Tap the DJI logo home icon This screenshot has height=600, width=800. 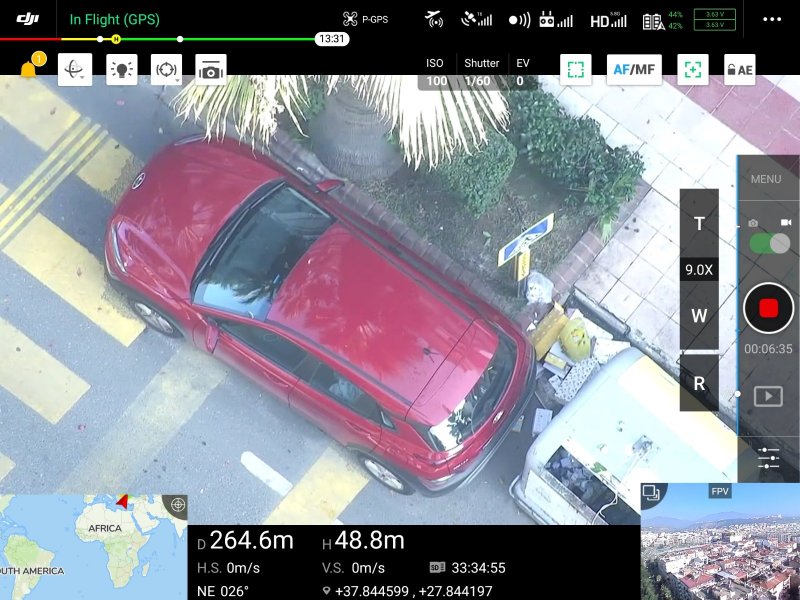click(28, 19)
